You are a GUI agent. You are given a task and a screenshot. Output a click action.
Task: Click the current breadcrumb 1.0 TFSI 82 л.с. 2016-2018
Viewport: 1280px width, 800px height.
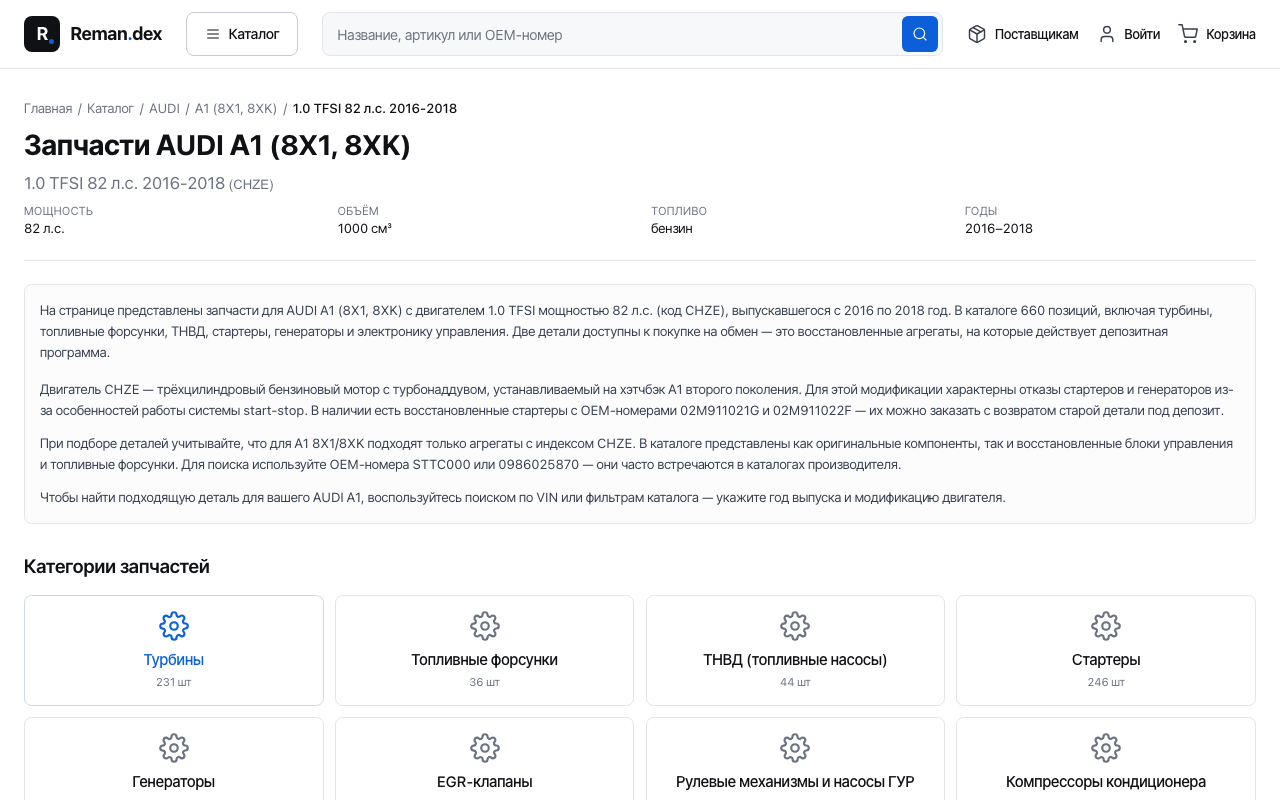[375, 108]
